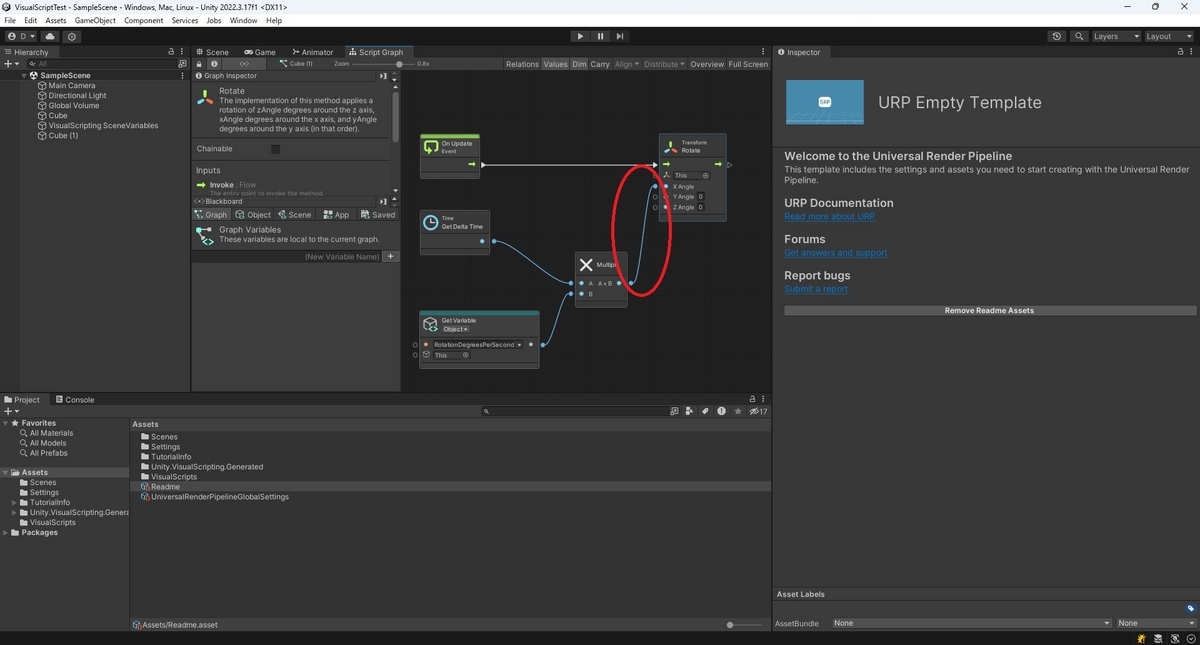
Task: Adjust the Project icon size slider
Action: tap(746, 624)
